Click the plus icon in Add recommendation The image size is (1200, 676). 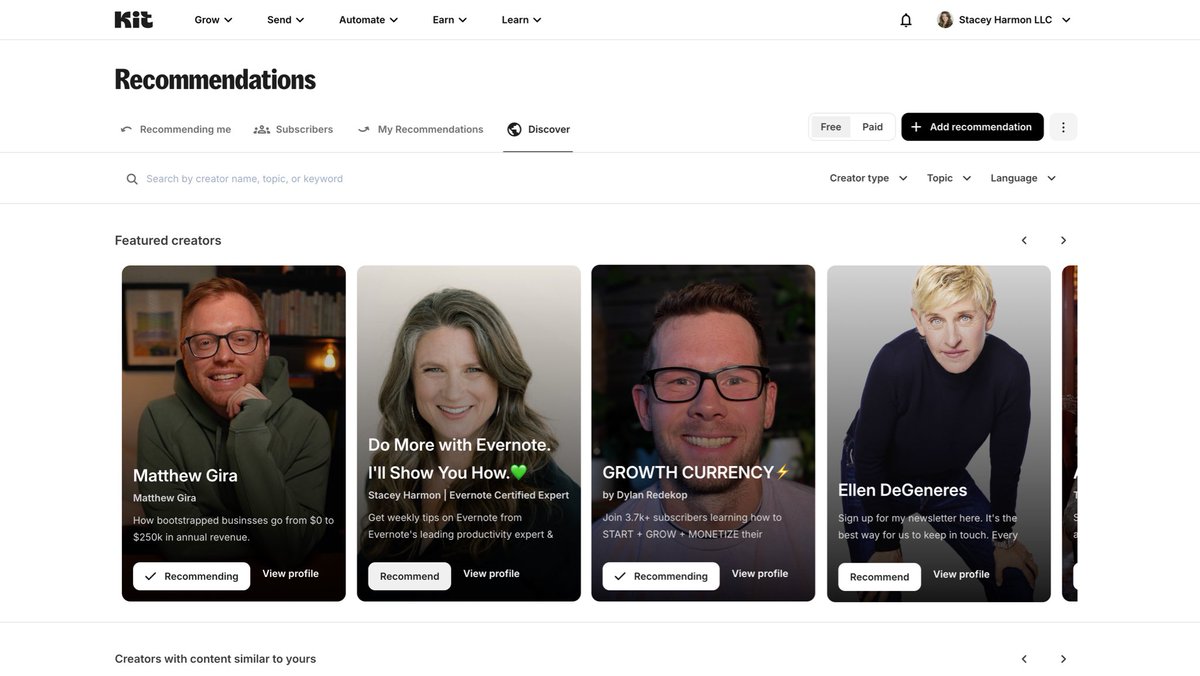(x=916, y=127)
